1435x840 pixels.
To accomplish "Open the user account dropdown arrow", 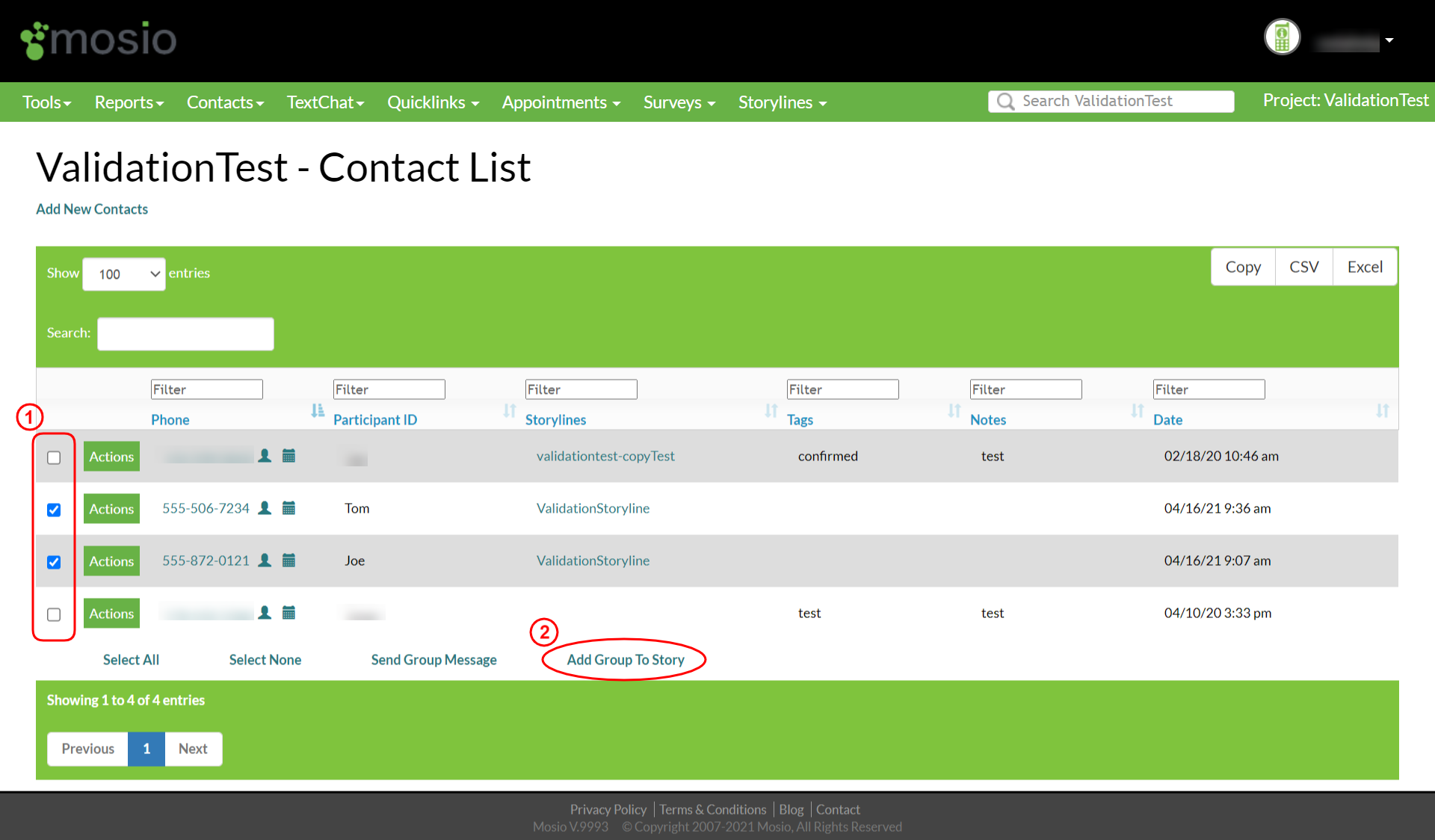I will pos(1389,40).
